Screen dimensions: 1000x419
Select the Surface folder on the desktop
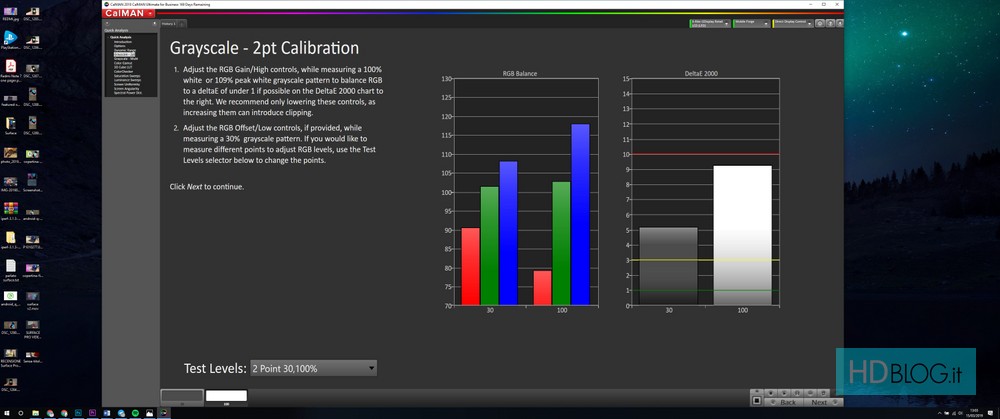pos(10,125)
